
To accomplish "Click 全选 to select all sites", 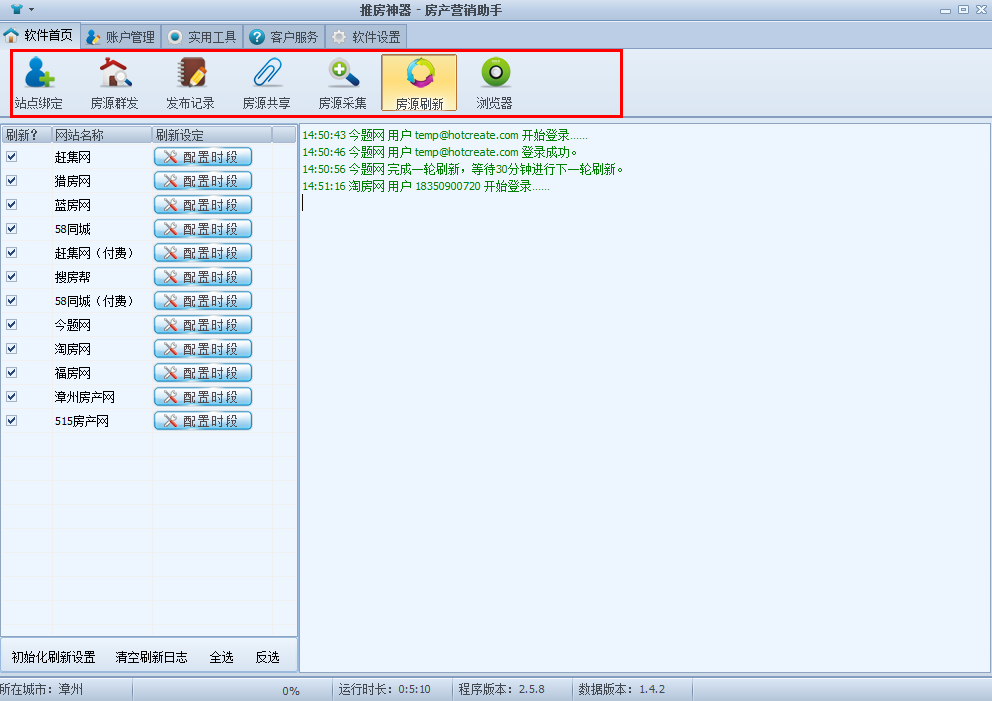I will pos(221,657).
